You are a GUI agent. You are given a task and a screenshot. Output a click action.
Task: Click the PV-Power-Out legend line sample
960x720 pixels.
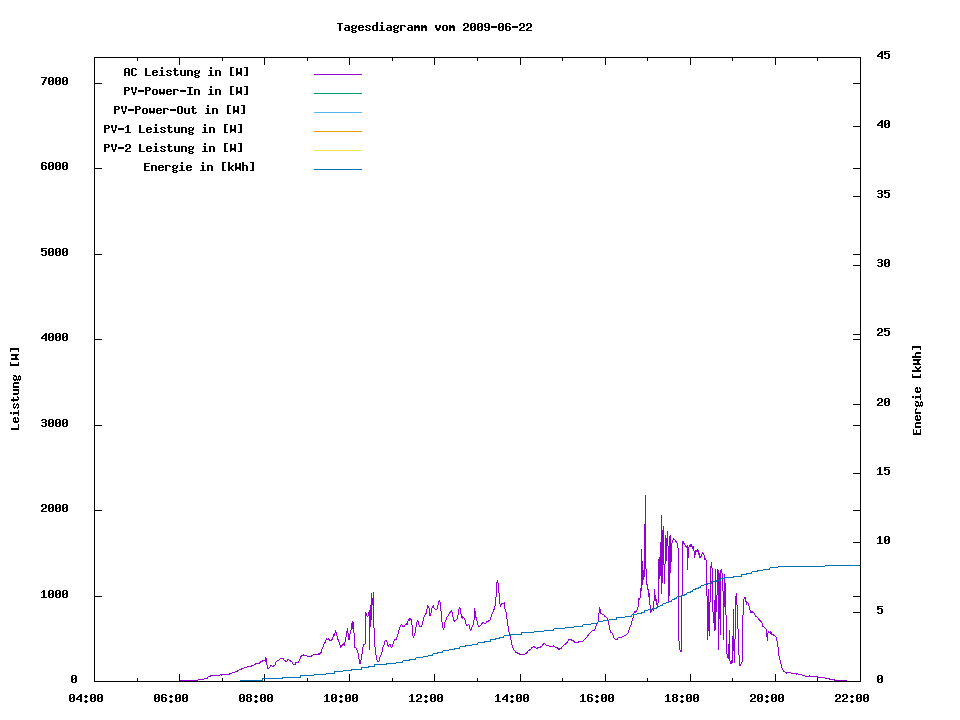[x=337, y=112]
